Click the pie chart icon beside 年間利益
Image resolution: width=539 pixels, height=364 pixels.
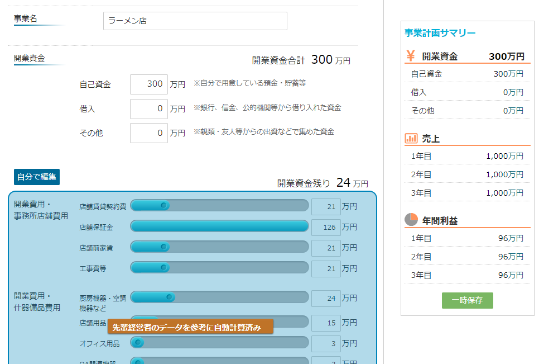tap(411, 220)
